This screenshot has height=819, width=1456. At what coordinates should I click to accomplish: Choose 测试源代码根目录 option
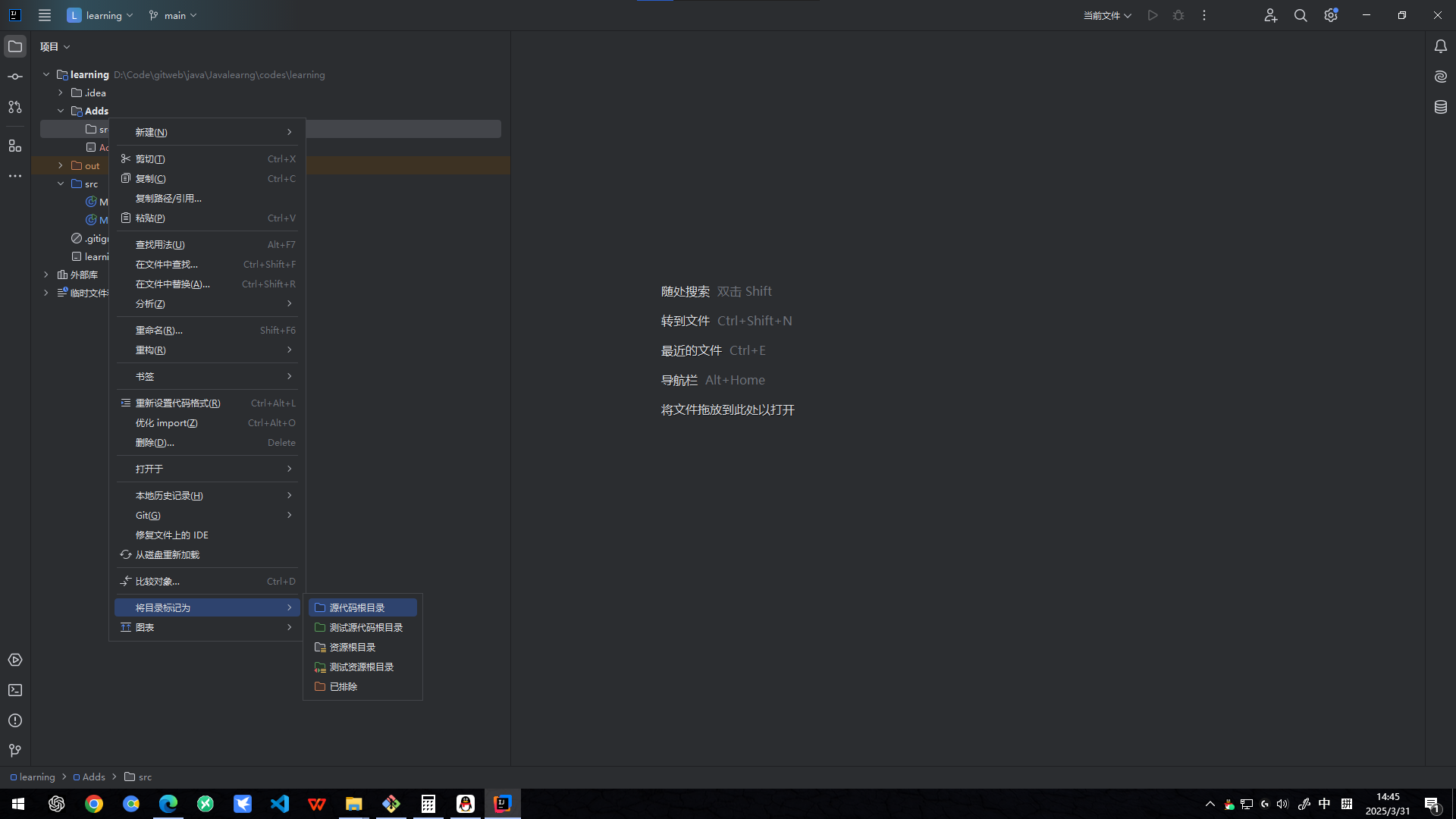tap(366, 627)
